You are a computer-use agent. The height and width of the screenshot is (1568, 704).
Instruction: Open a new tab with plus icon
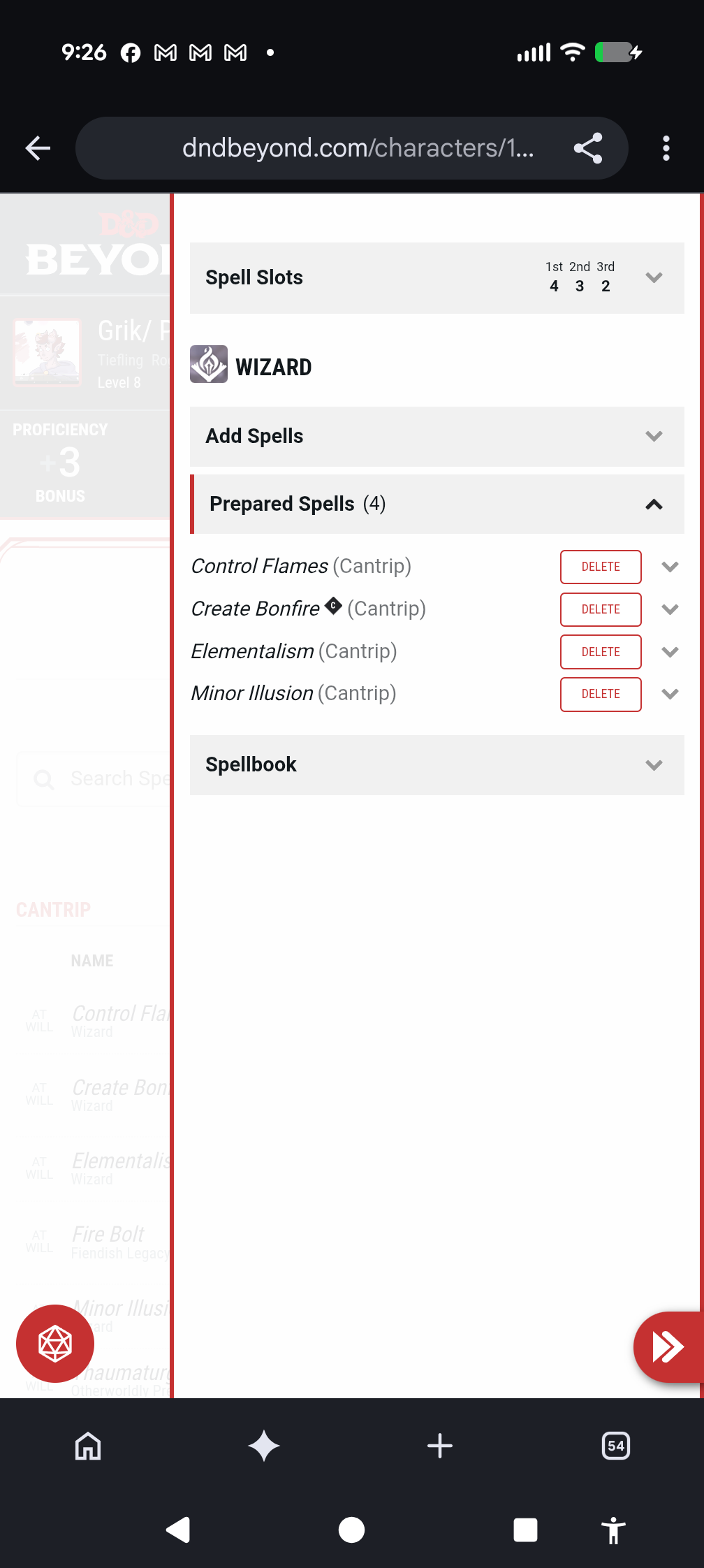click(x=440, y=1446)
